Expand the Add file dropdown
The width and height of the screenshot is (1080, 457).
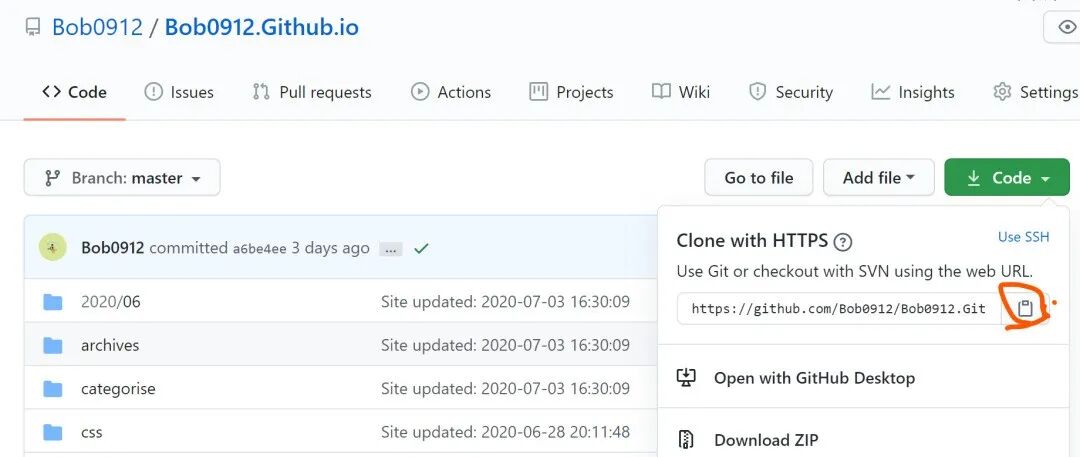coord(878,178)
